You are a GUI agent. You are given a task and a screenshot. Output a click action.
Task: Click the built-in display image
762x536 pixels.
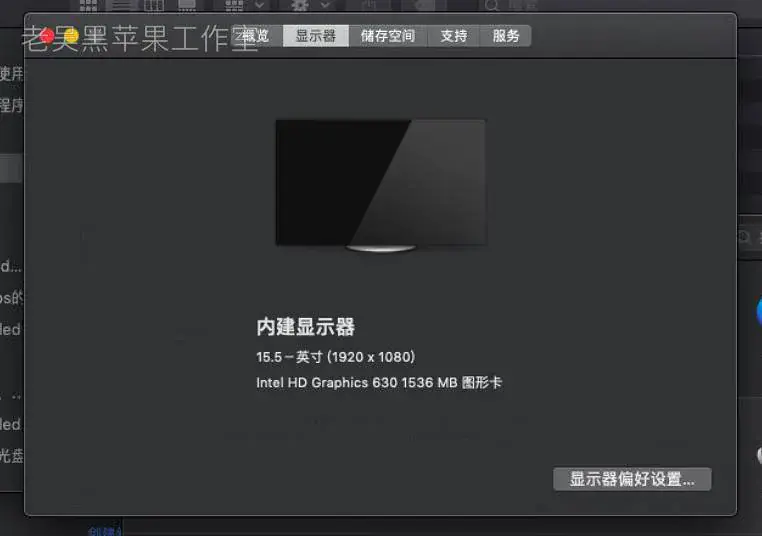click(x=381, y=186)
